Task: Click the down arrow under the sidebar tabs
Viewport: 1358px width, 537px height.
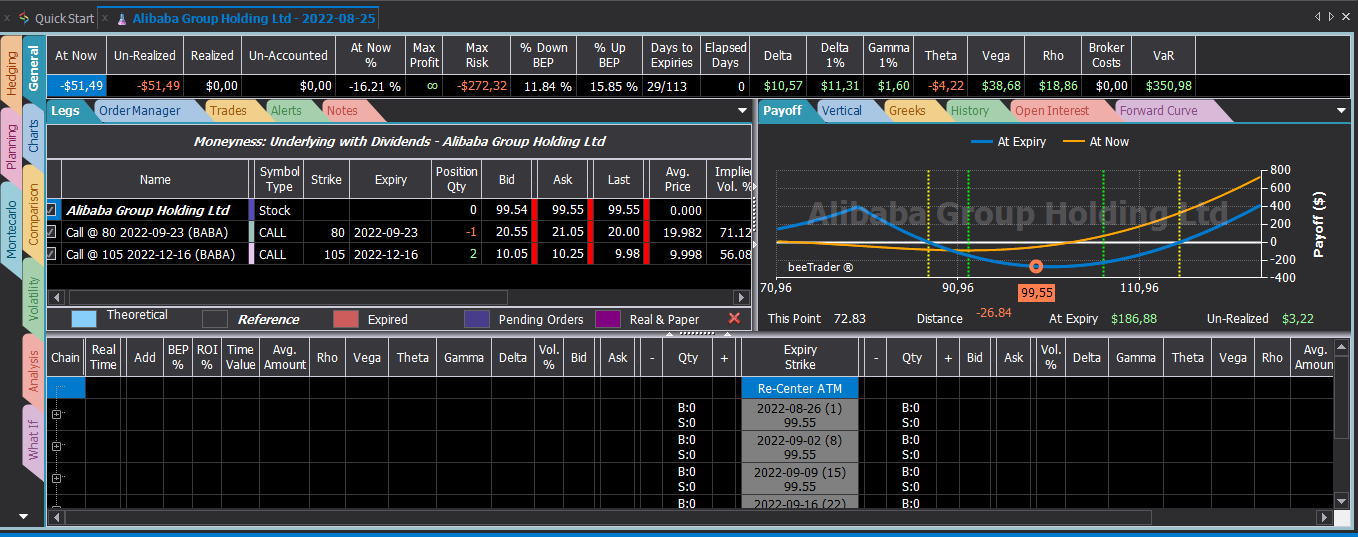Action: (x=24, y=516)
